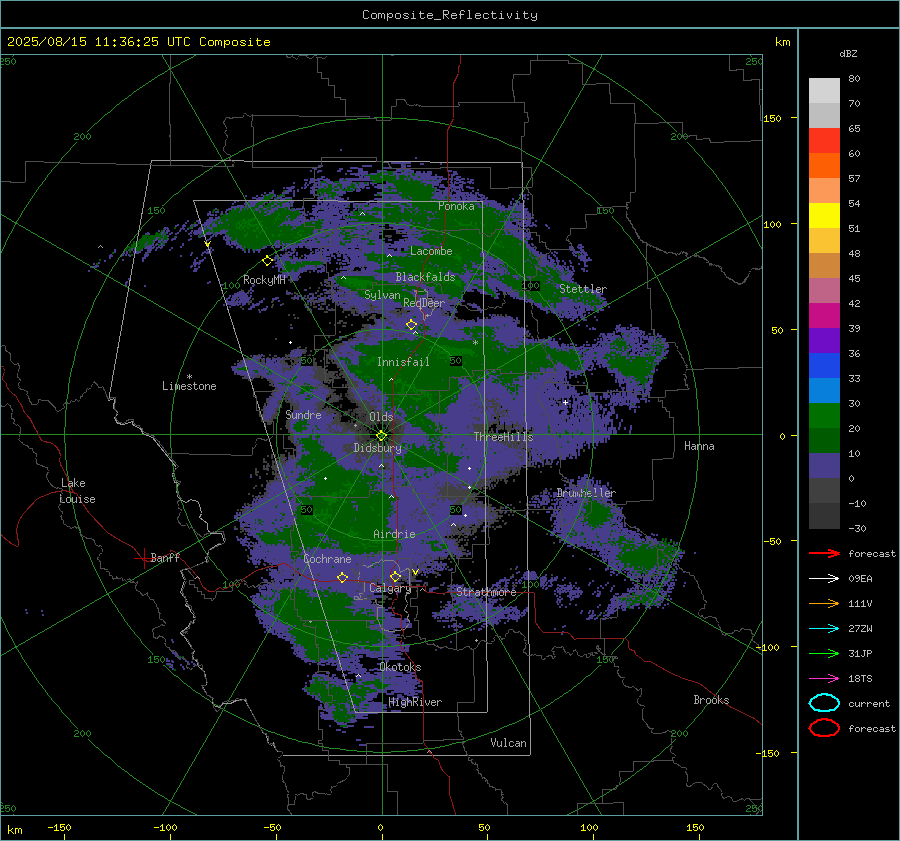Screen dimensions: 900x841
Task: Click the yellow diamond marker below RedDeer
Action: coord(412,325)
